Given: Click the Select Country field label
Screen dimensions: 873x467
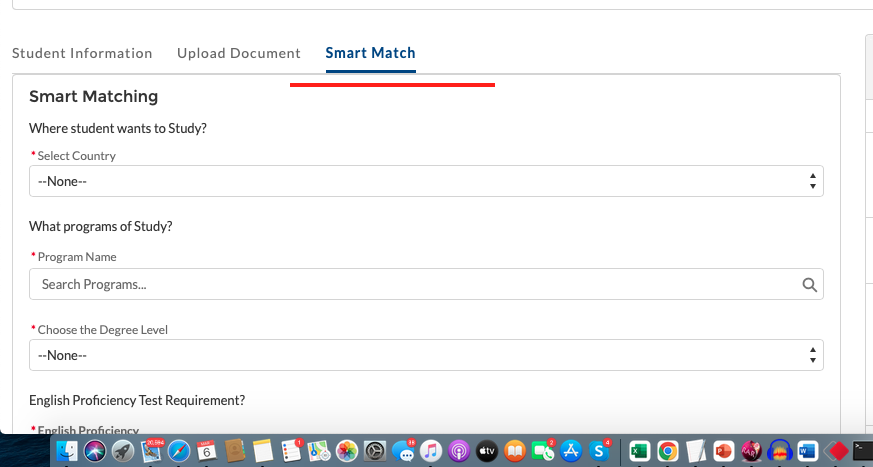Looking at the screenshot, I should click(x=76, y=156).
